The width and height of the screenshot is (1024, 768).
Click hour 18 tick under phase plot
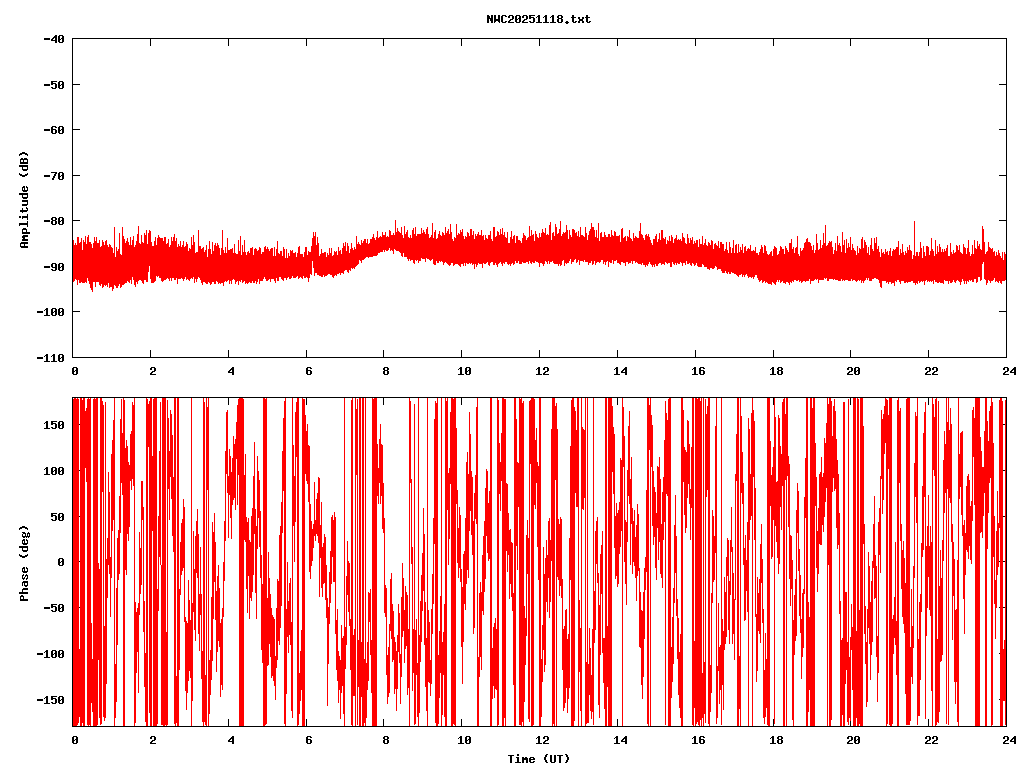773,740
